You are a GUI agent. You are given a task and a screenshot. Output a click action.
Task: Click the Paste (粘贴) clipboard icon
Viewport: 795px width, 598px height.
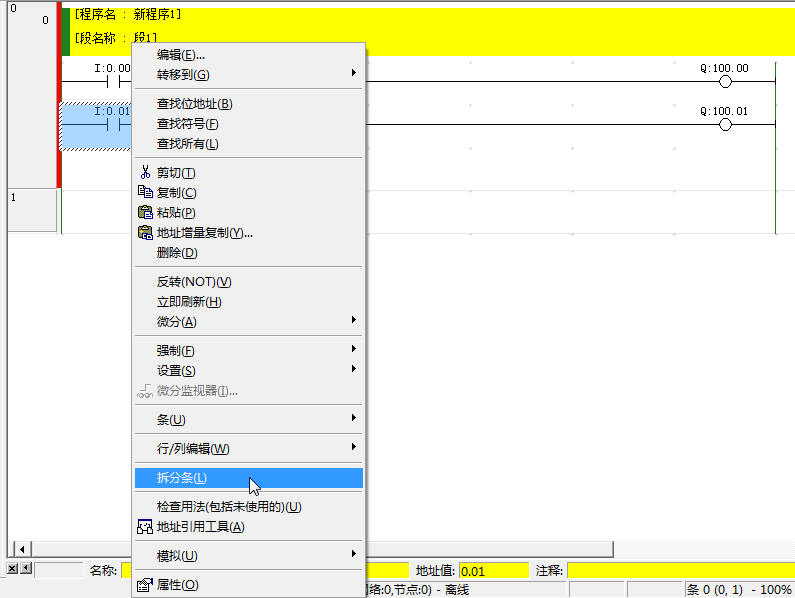pyautogui.click(x=144, y=212)
